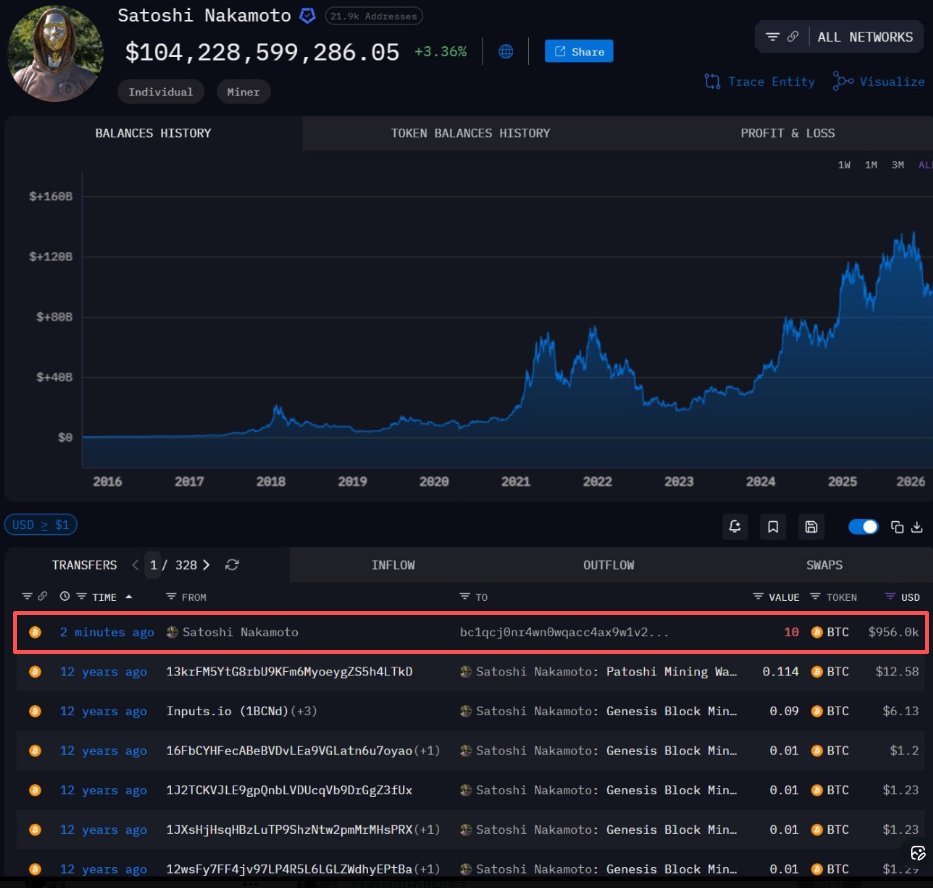Click the 'USD ≥ $1' filter pill
This screenshot has height=888, width=933.
40,525
